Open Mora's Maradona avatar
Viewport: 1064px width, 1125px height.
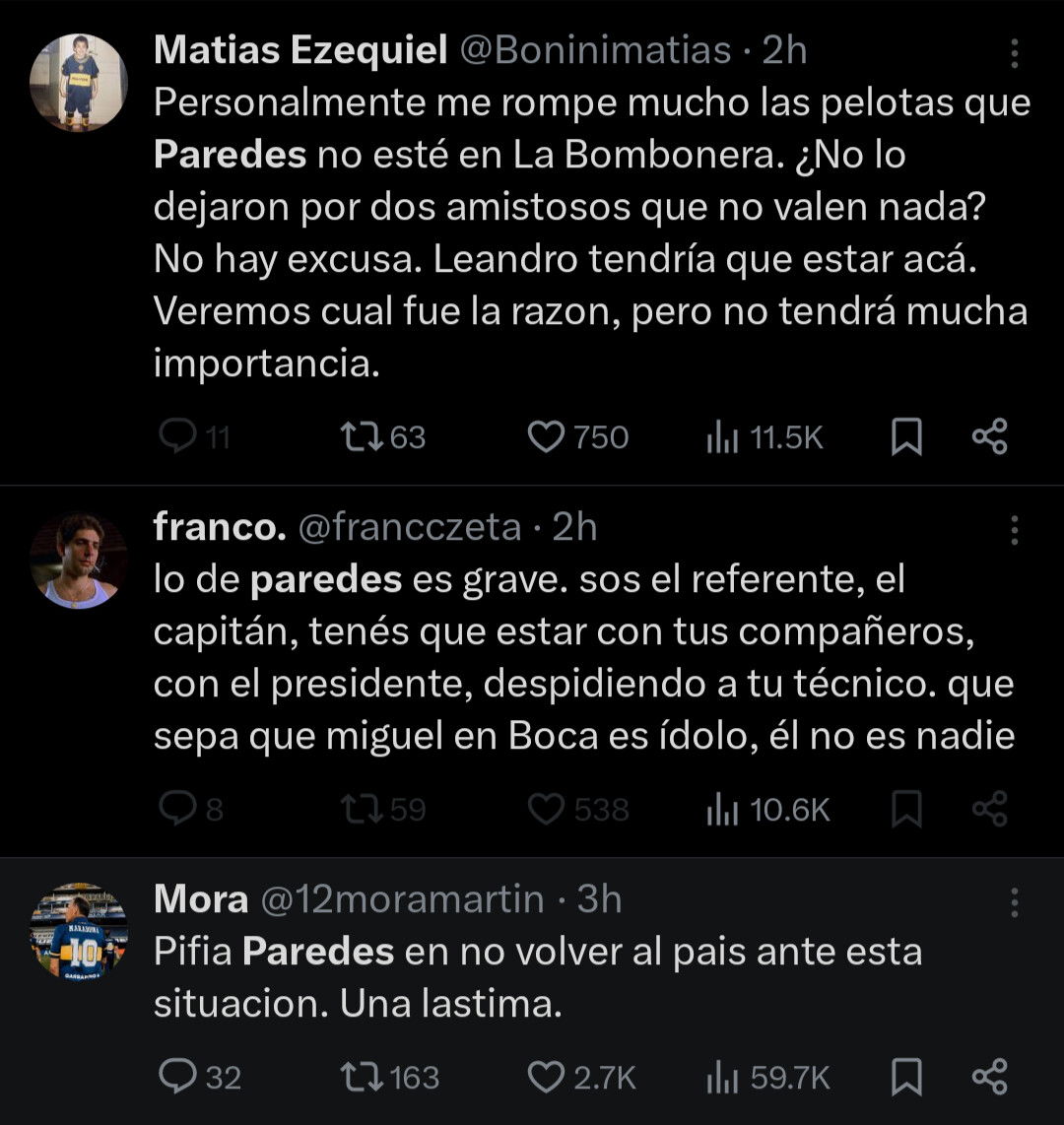coord(79,932)
